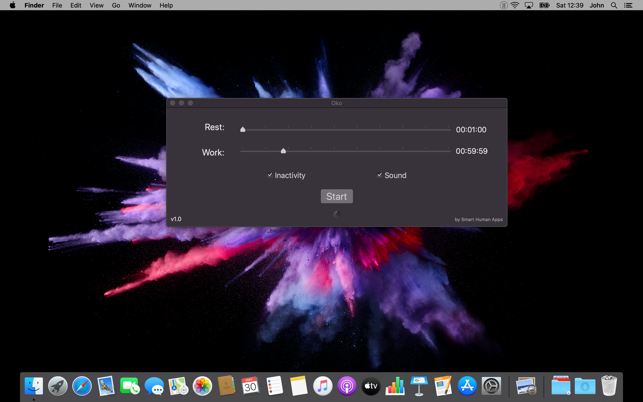Image resolution: width=643 pixels, height=402 pixels.
Task: Open the Wi-Fi status menu
Action: pyautogui.click(x=515, y=5)
